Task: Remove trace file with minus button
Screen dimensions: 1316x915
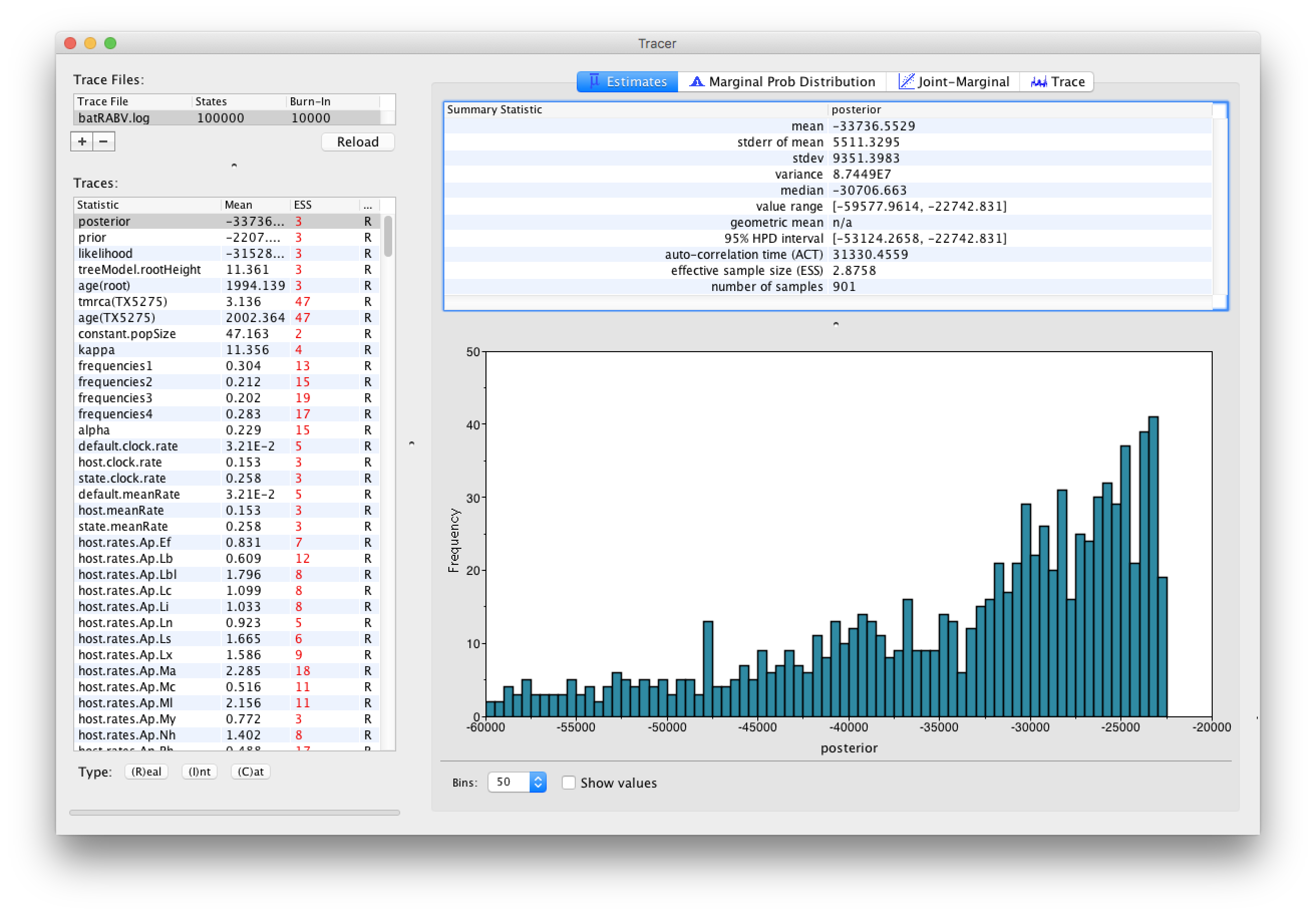Action: point(104,141)
